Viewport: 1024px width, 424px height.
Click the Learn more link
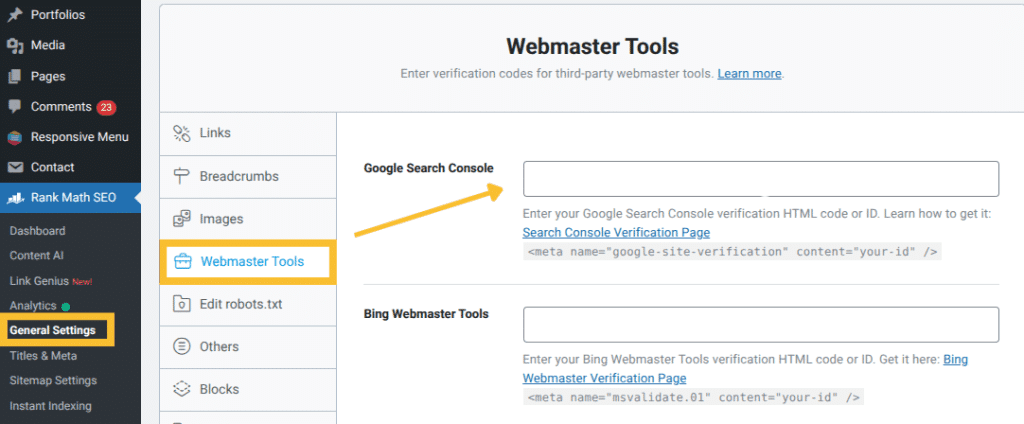749,74
